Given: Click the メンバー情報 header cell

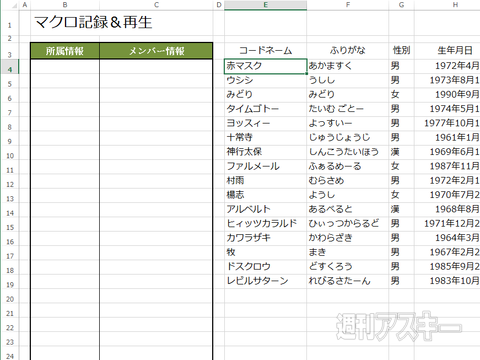Looking at the screenshot, I should click(x=156, y=51).
